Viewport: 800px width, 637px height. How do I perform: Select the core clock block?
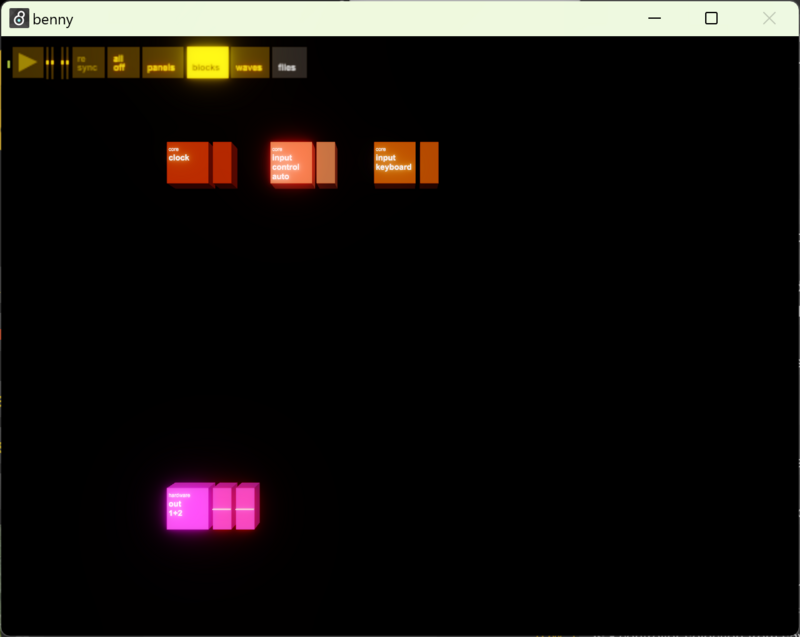187,163
